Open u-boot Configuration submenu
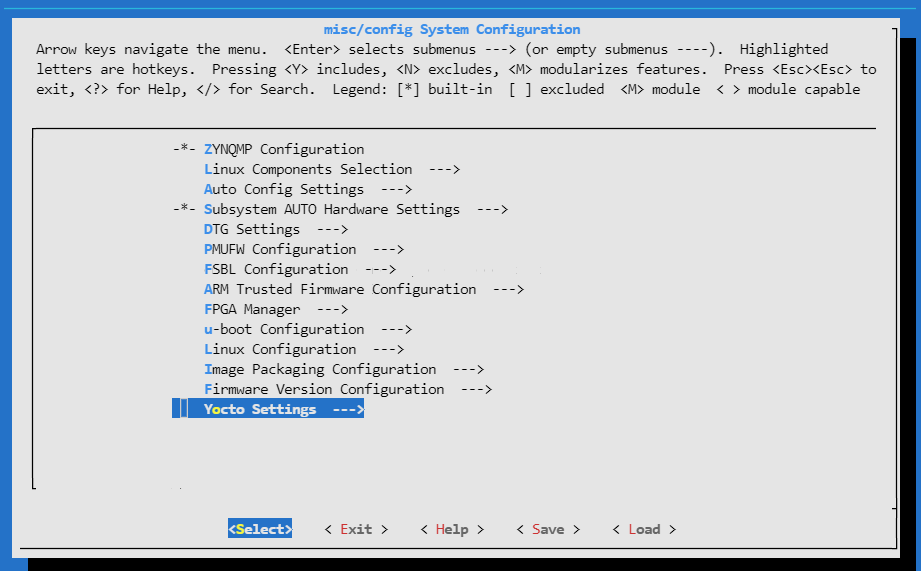The image size is (921, 571). click(x=308, y=329)
